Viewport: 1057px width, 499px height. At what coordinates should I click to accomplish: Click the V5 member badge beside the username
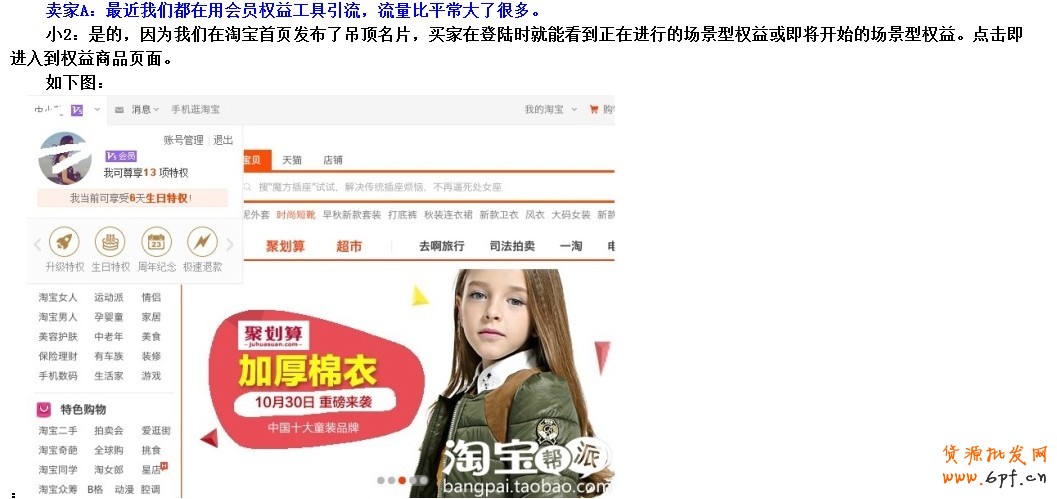click(x=77, y=110)
